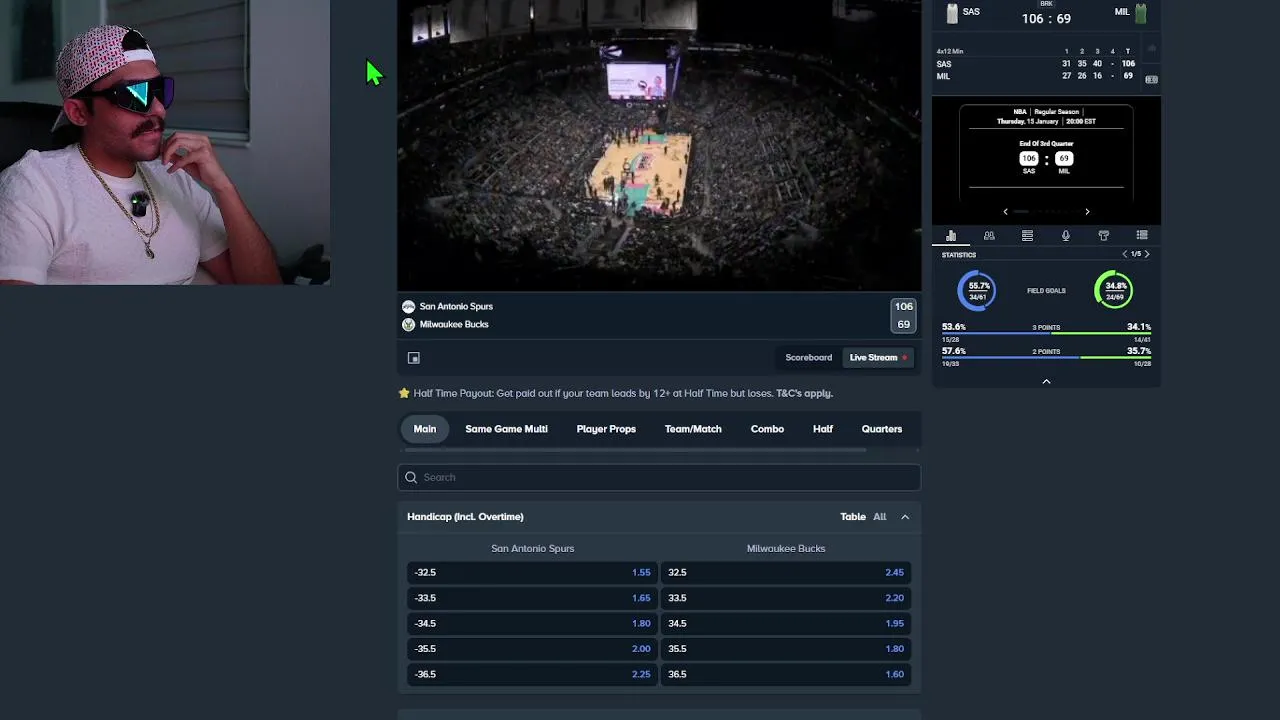Viewport: 1280px width, 720px height.
Task: Click the picture-in-picture icon below the stream
Action: (x=414, y=358)
